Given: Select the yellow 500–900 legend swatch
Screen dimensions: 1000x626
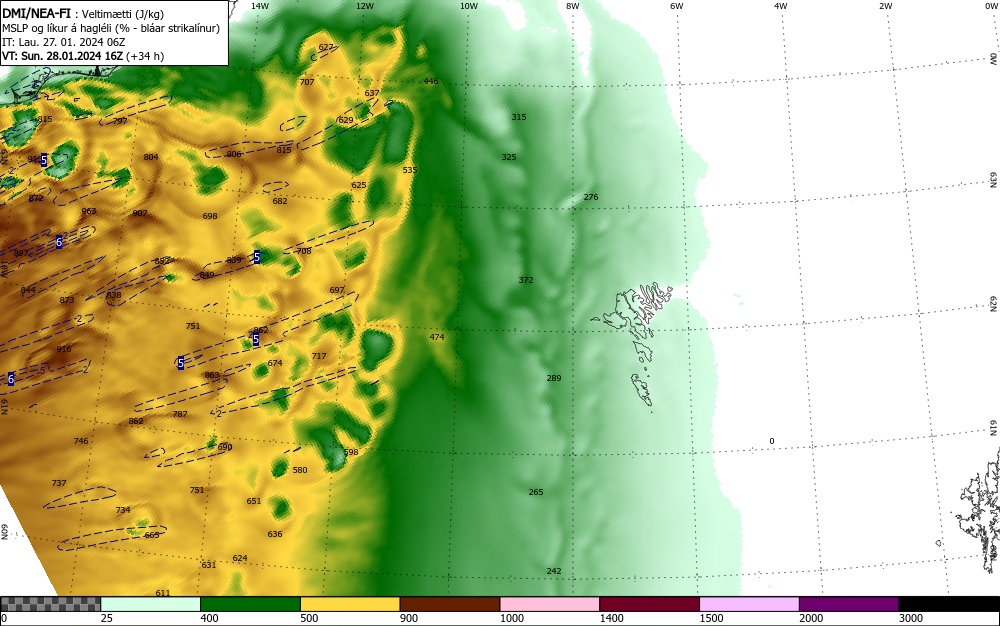Looking at the screenshot, I should pyautogui.click(x=350, y=604).
